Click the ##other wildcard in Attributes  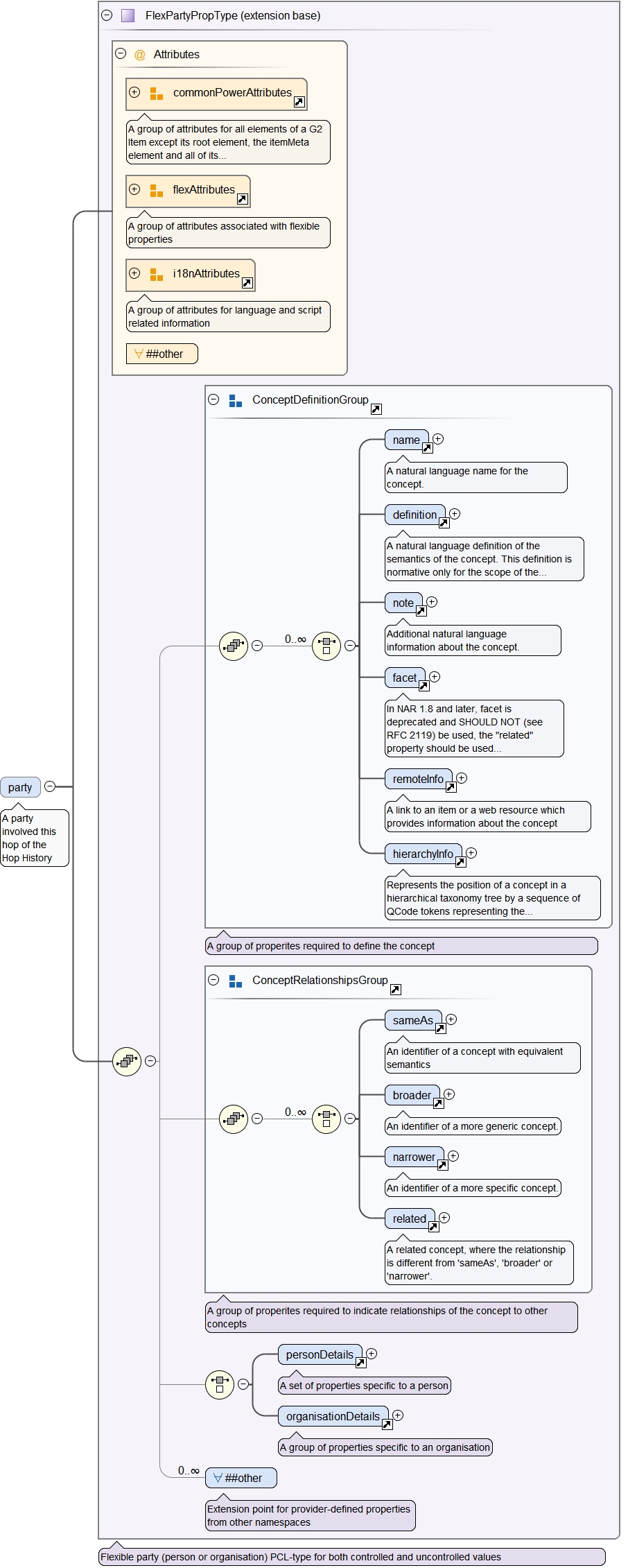(x=162, y=354)
